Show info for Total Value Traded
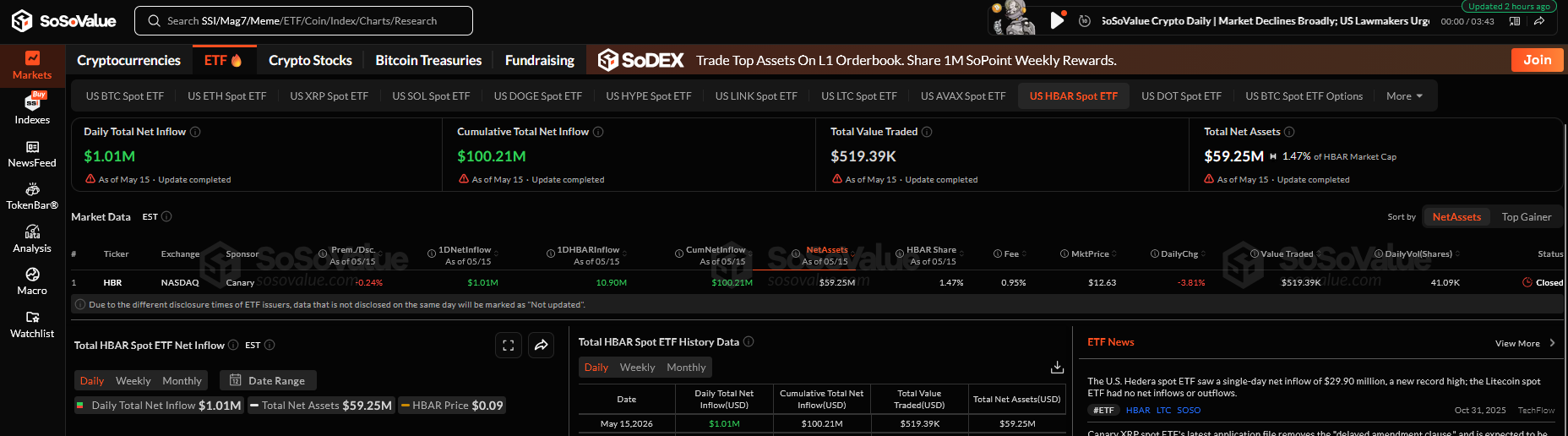This screenshot has width=1568, height=436. [927, 132]
